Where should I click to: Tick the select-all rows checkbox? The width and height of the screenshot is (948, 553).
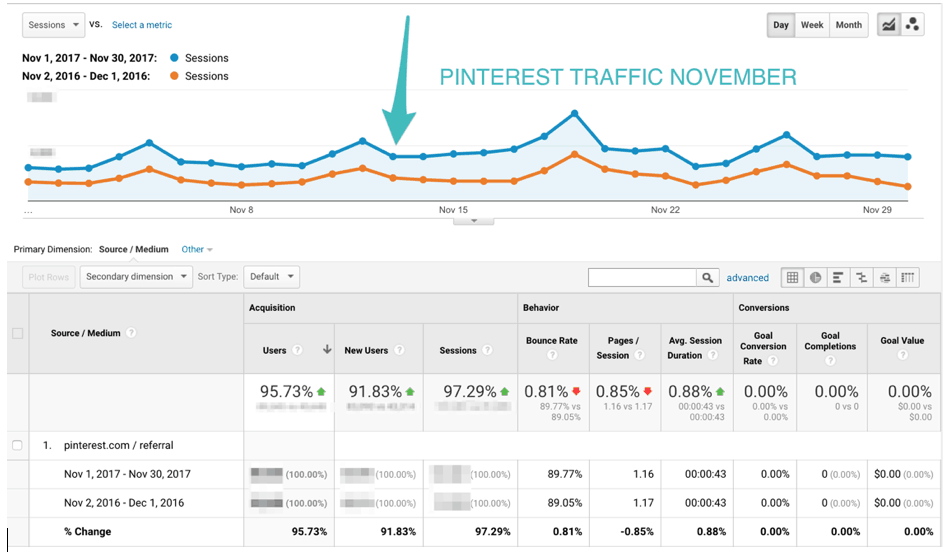click(x=18, y=334)
